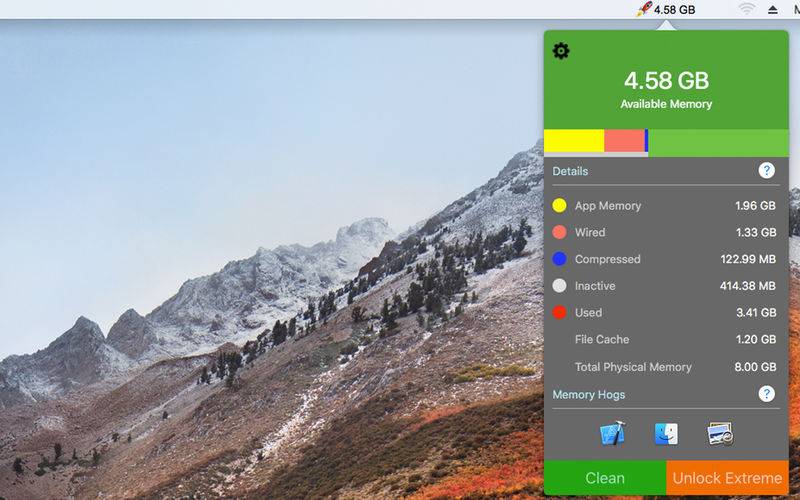The image size is (800, 500).
Task: Click the light green free segment of bar
Action: pos(718,142)
